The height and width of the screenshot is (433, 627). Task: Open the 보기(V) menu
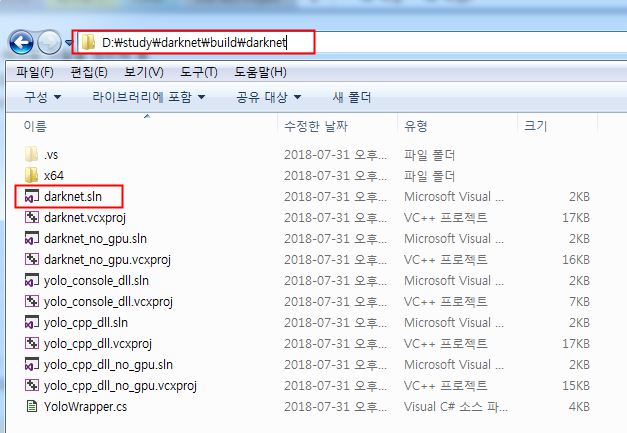click(144, 72)
